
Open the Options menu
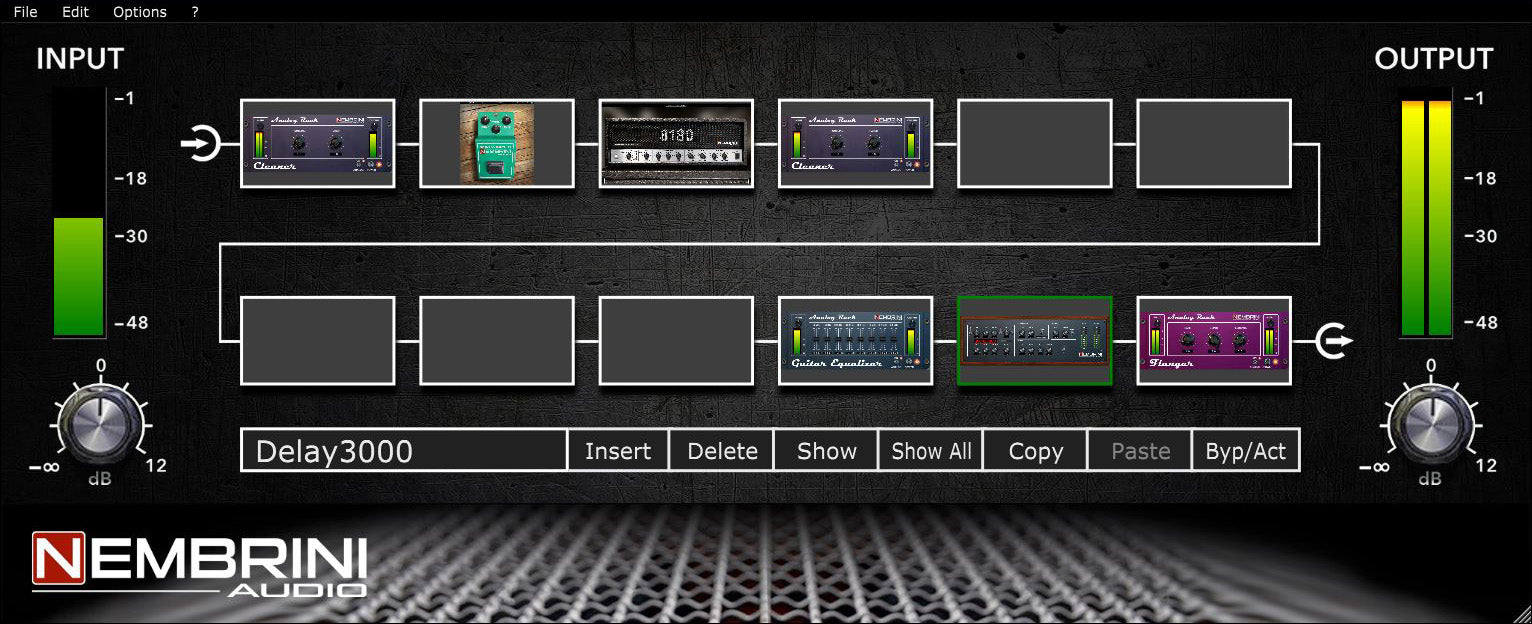[x=139, y=12]
